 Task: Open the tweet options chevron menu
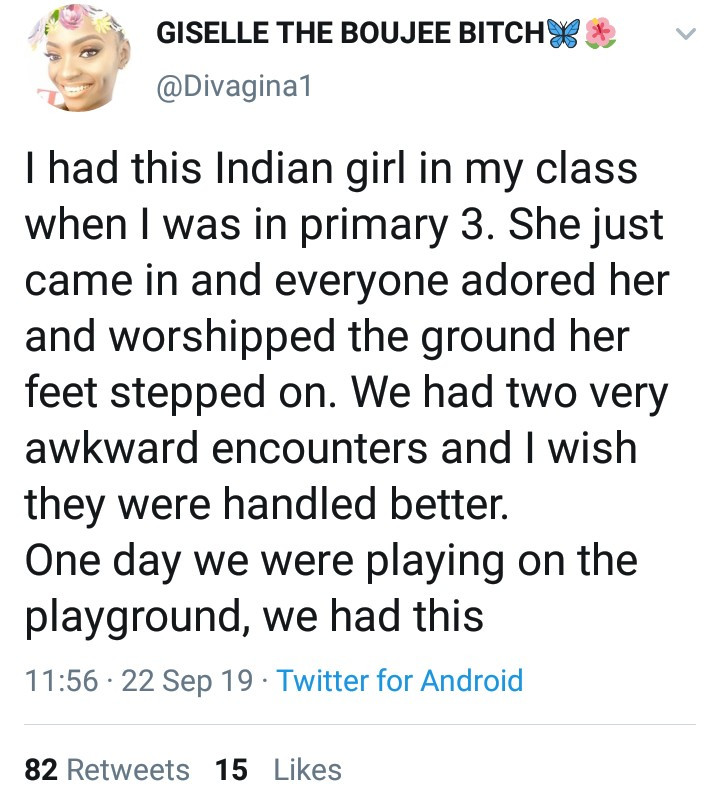685,36
